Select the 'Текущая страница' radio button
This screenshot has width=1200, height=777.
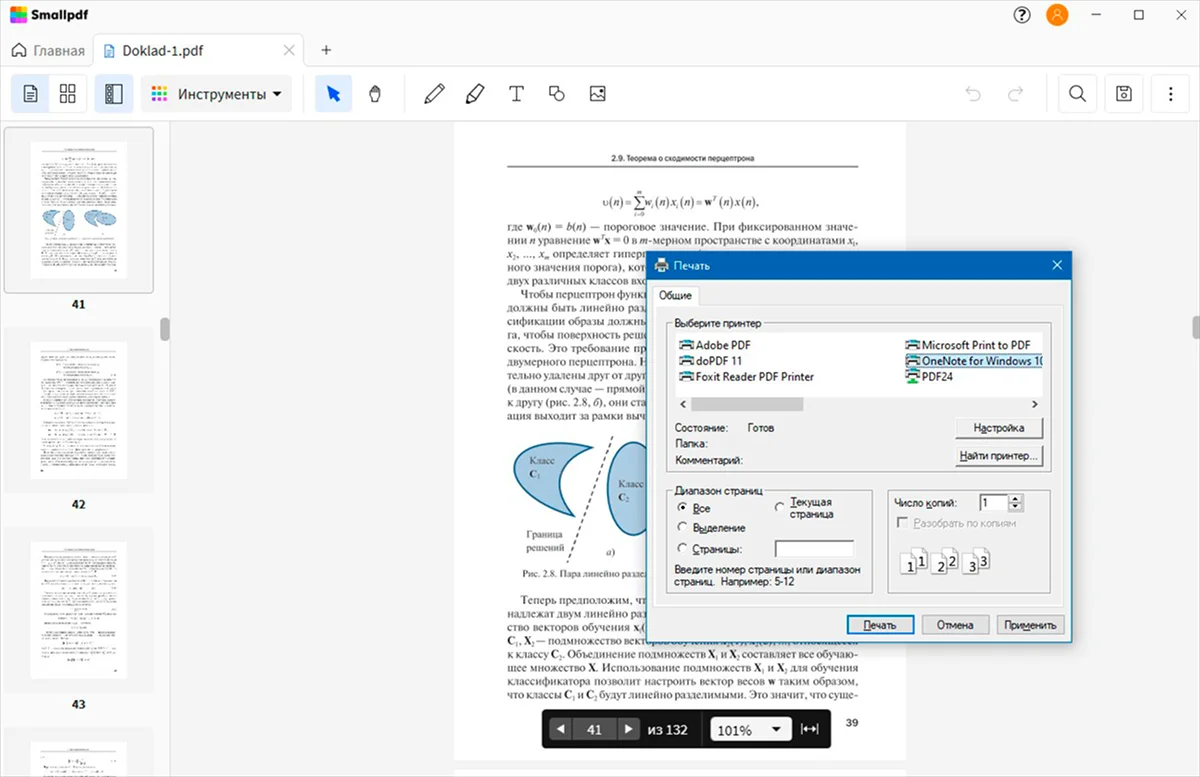pyautogui.click(x=781, y=508)
